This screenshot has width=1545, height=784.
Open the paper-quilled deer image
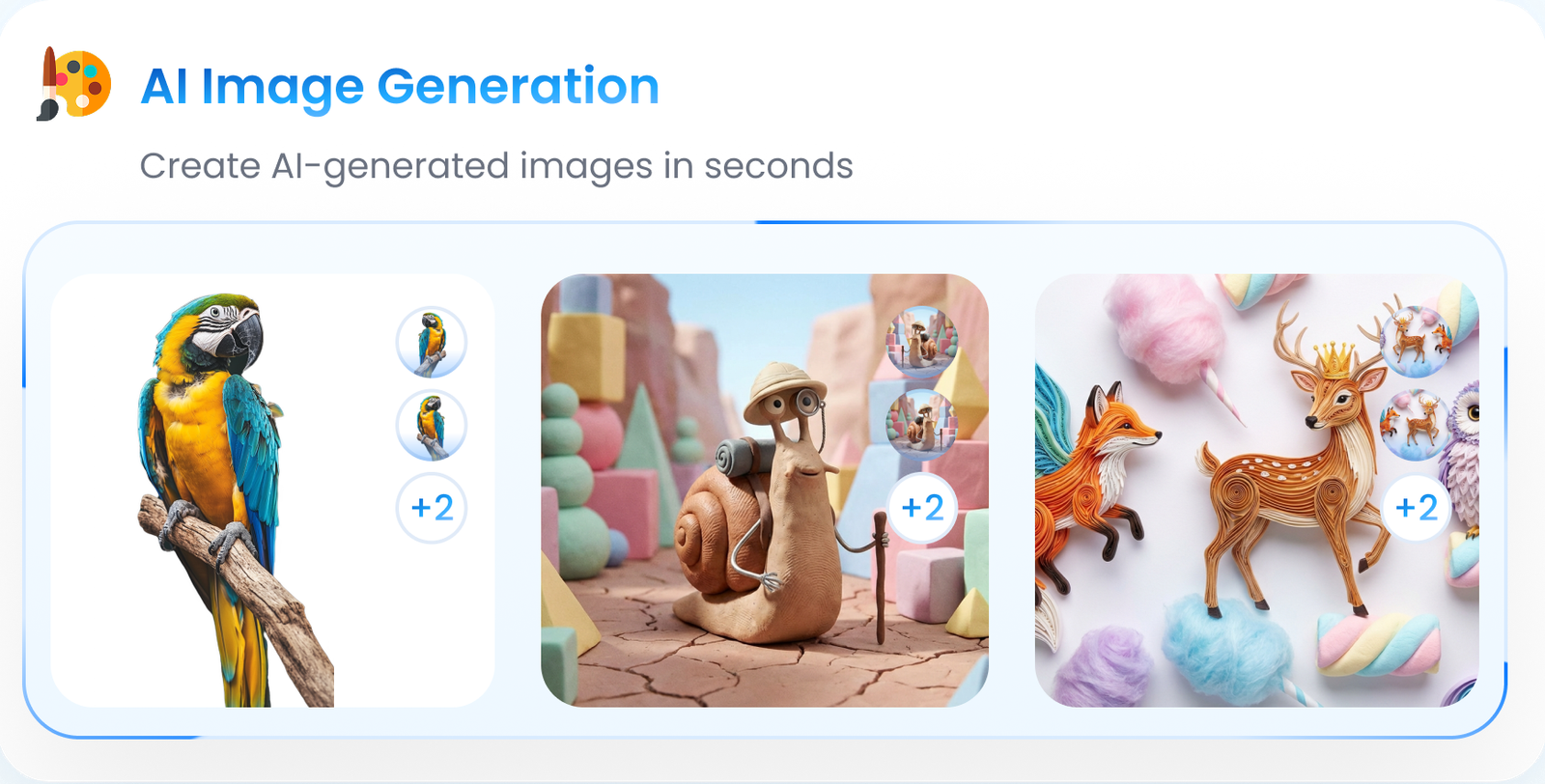pos(1256,490)
